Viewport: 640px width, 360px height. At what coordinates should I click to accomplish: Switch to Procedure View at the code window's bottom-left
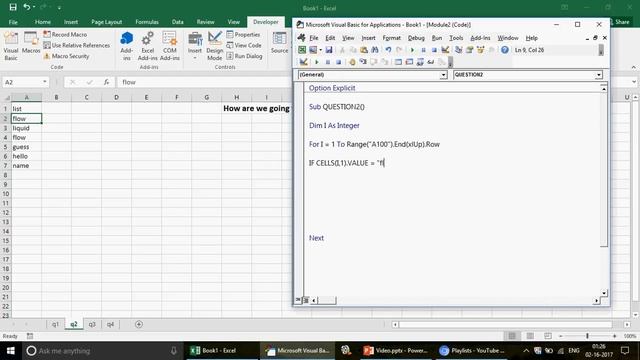[x=298, y=300]
